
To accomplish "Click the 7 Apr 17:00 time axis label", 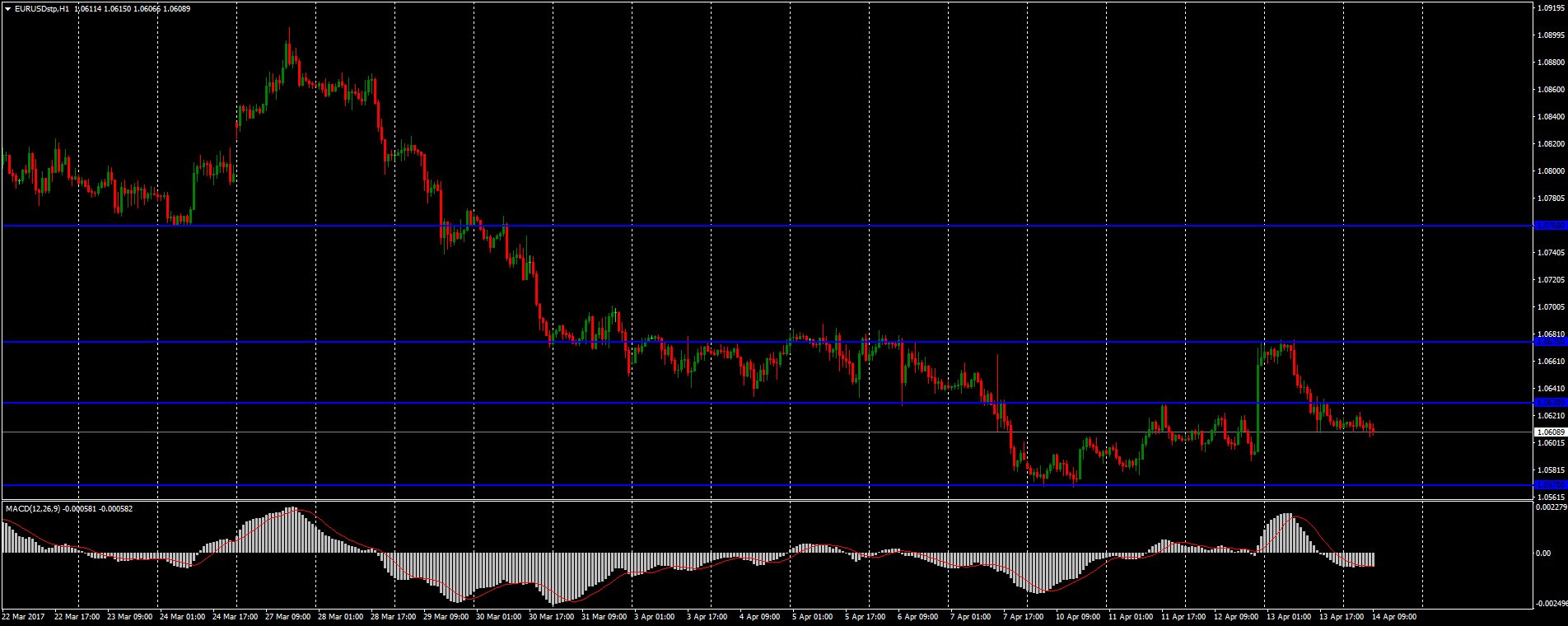I will [1023, 616].
